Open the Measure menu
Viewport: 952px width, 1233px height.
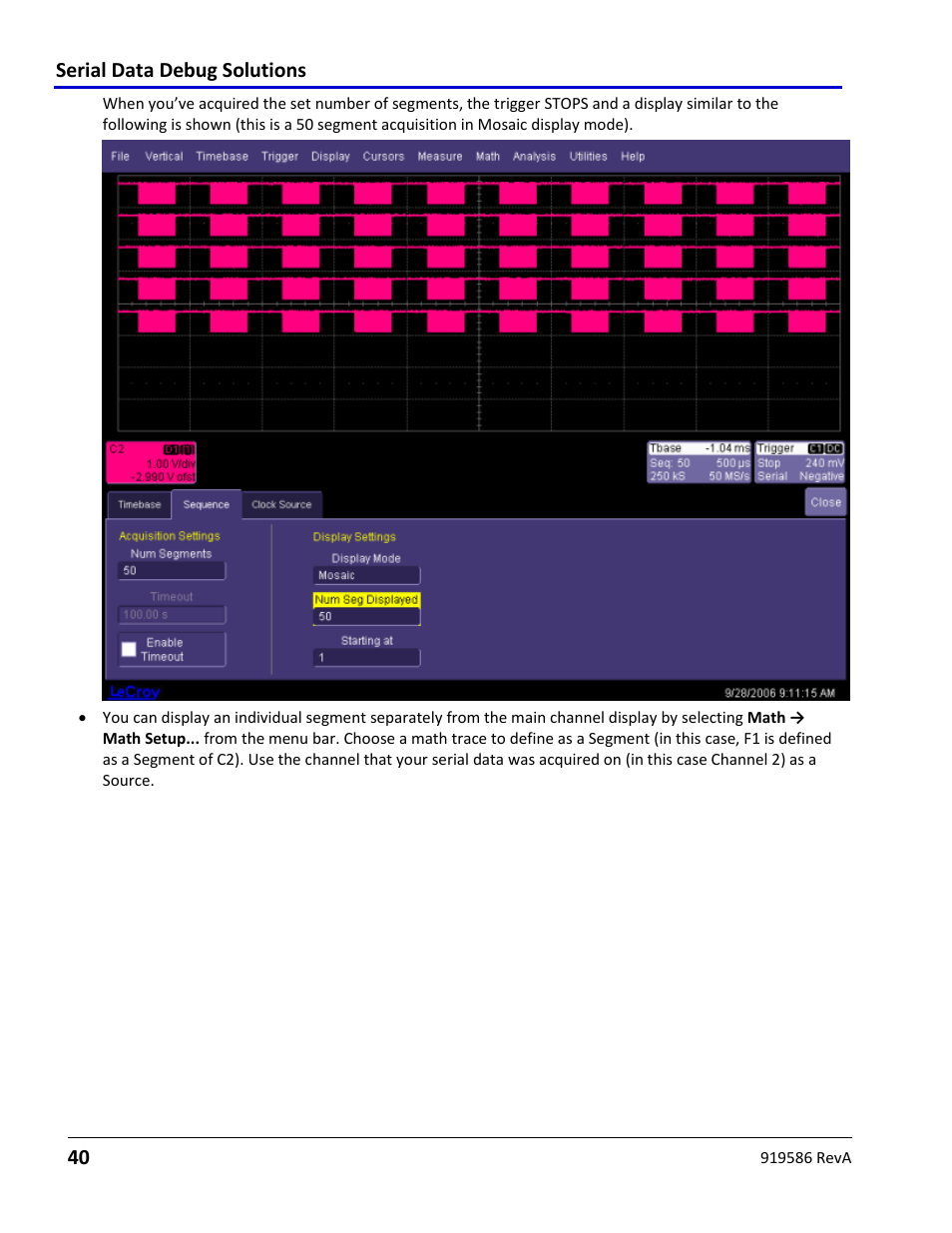(440, 157)
